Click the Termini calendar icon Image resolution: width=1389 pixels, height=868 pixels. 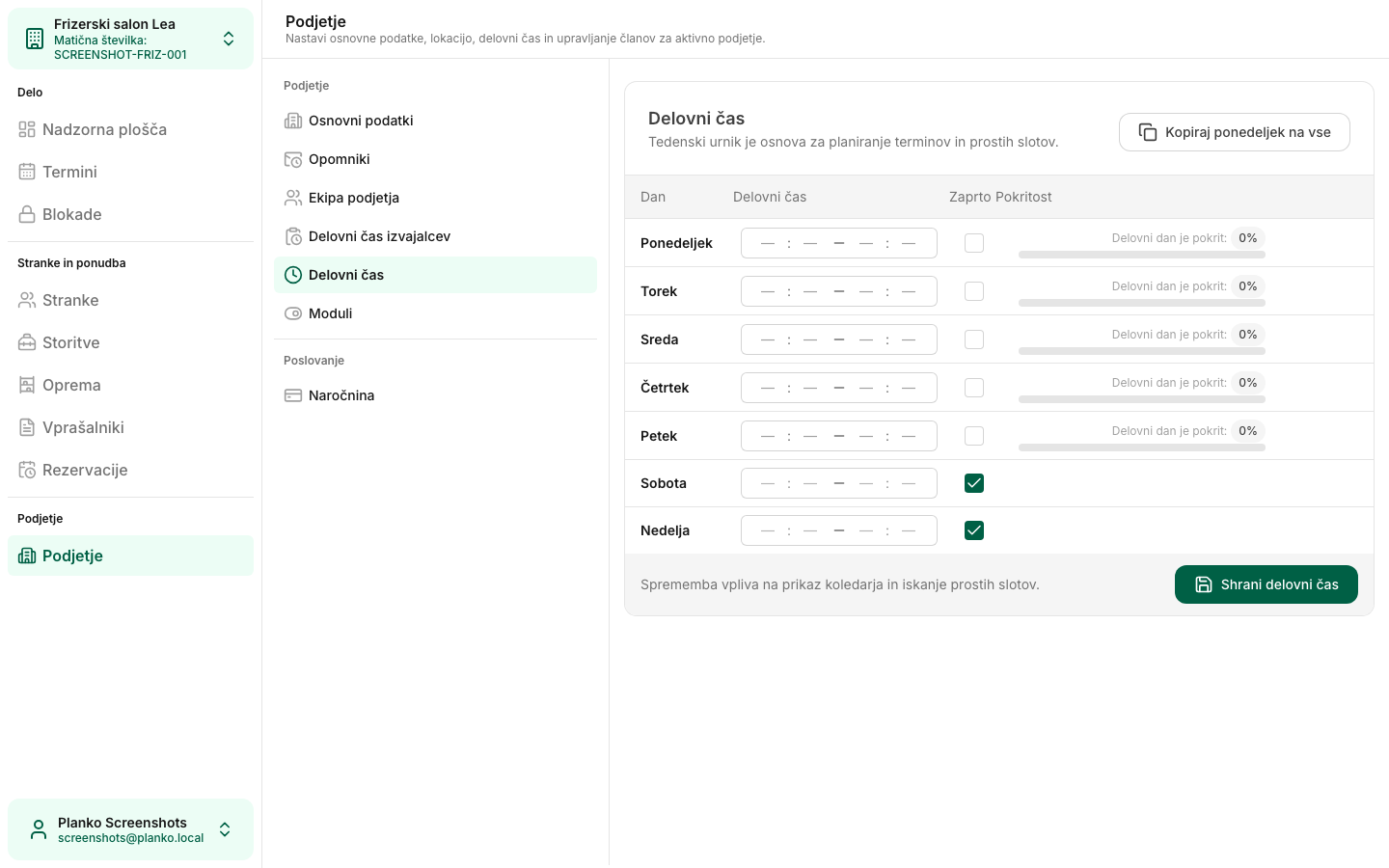coord(27,172)
